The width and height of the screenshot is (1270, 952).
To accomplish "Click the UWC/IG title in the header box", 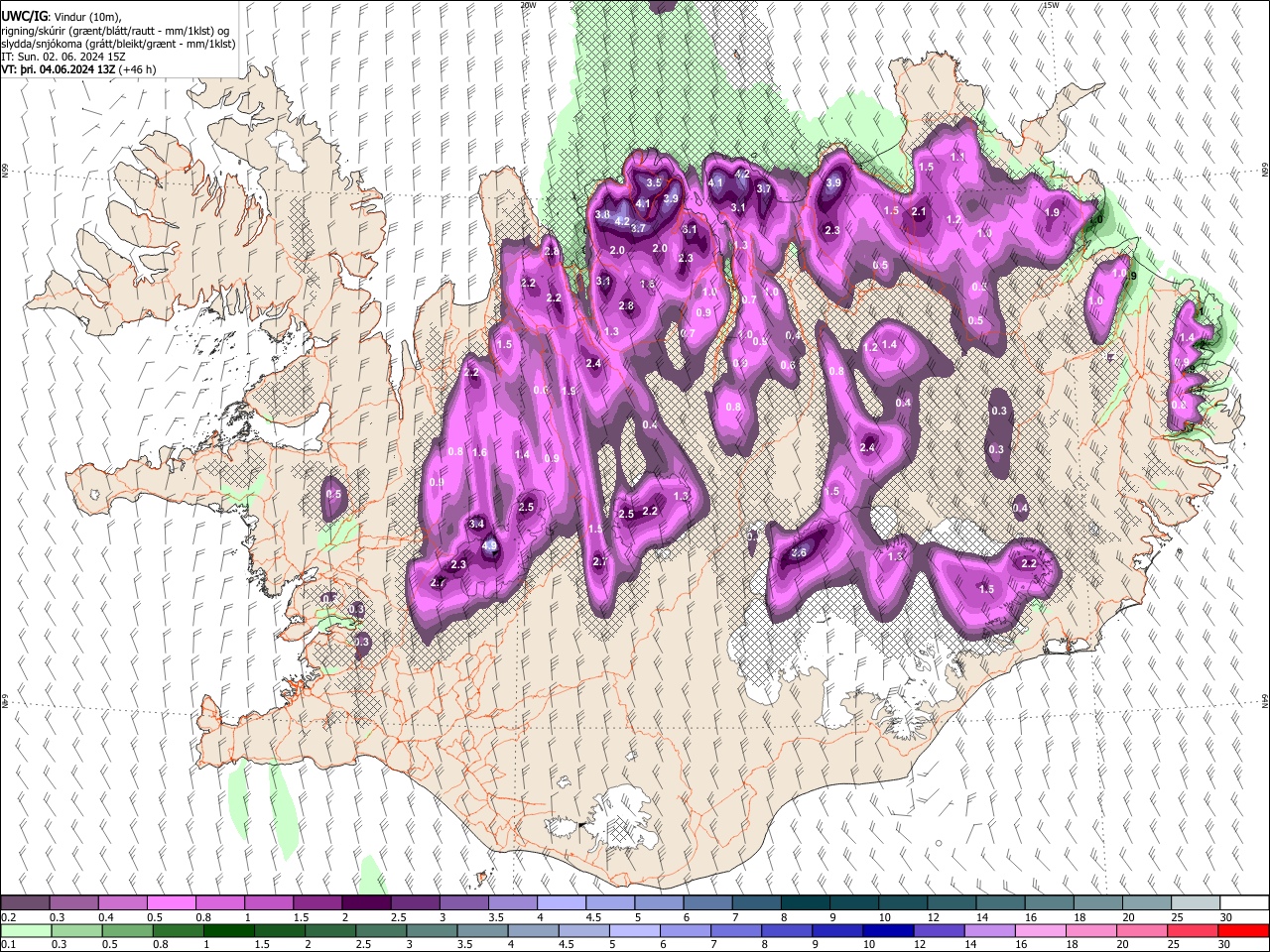I will [x=23, y=17].
